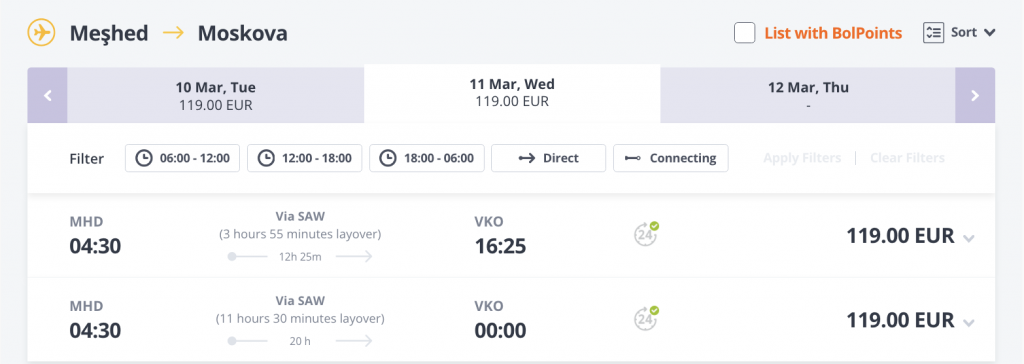
Task: Enable List with BolPoints checkbox
Action: 744,33
